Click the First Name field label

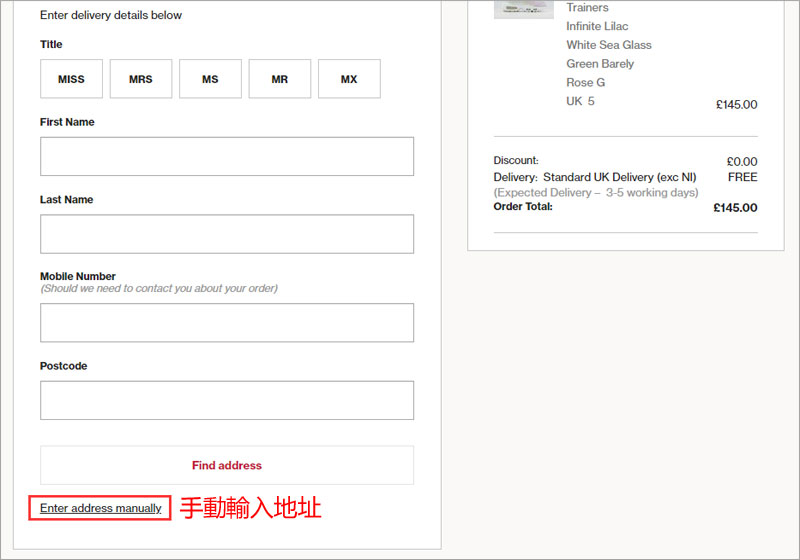coord(67,122)
